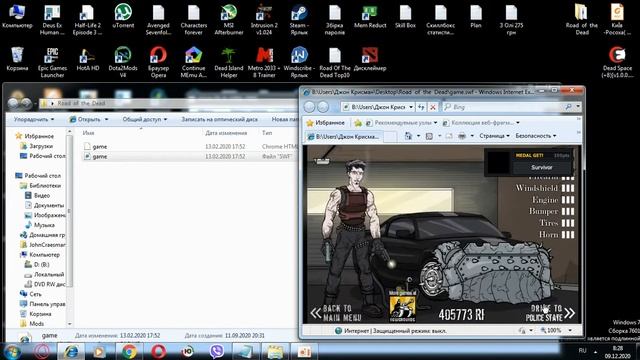
Task: Open the Steam shortcut on the desktop
Action: [299, 20]
